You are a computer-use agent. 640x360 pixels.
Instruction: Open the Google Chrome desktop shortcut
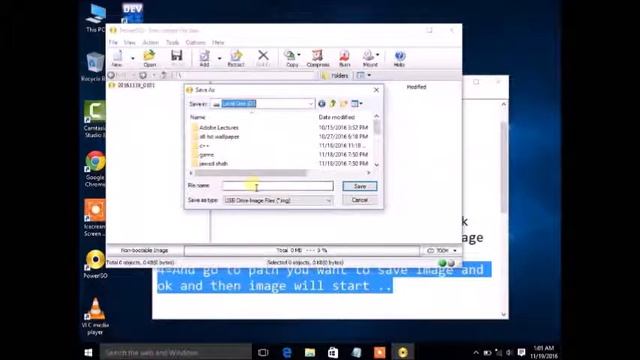point(95,169)
